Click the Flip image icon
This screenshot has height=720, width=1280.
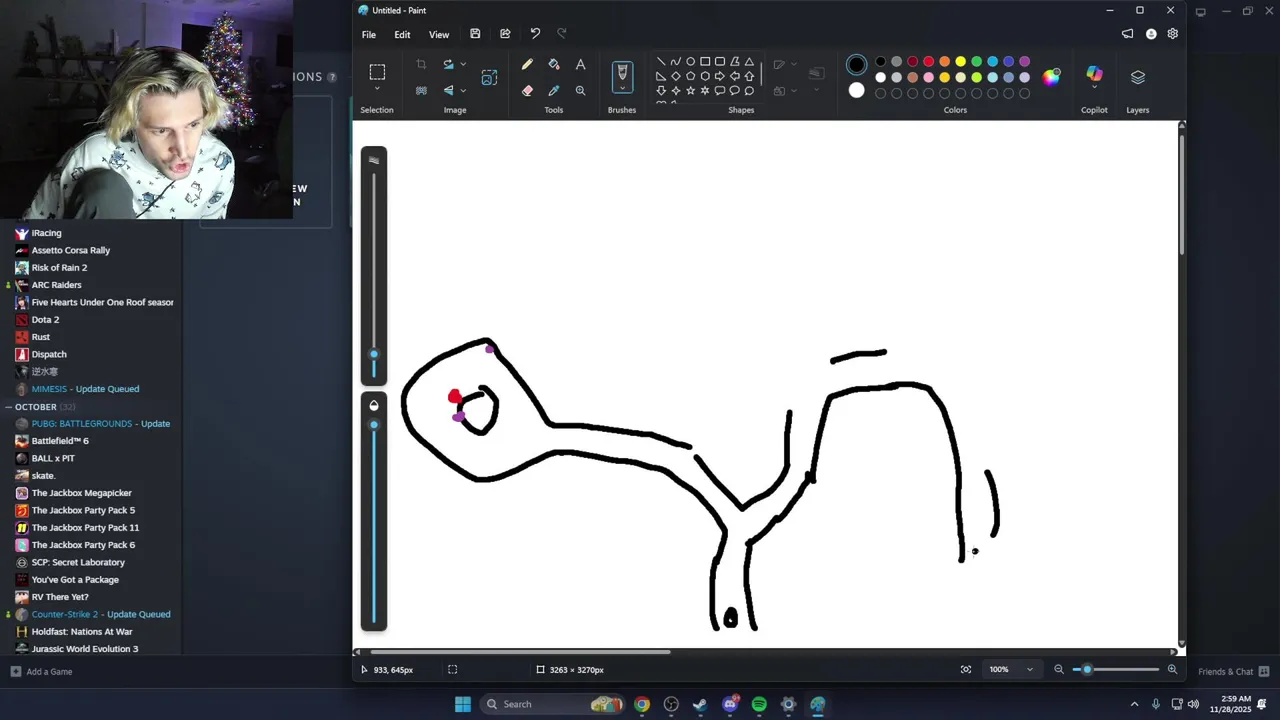[x=448, y=90]
